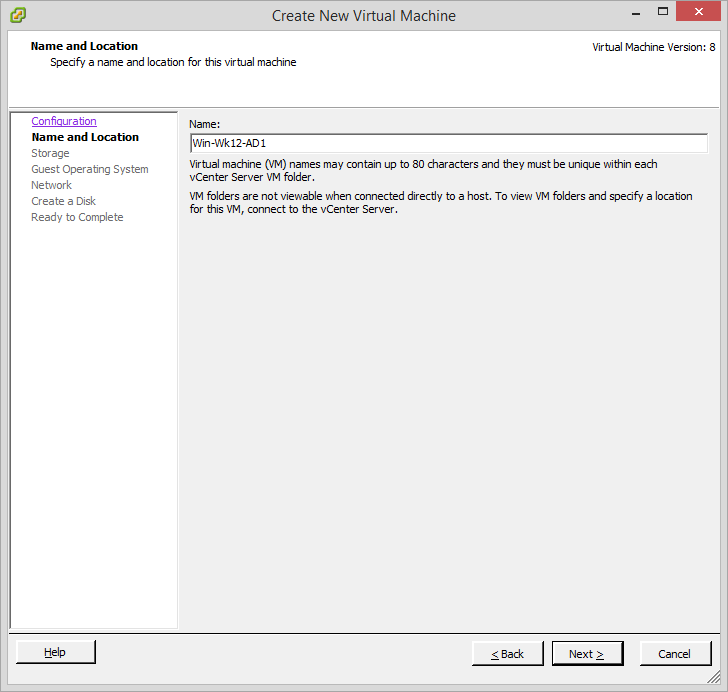Select the Name and Location wizard step
Viewport: 728px width, 692px height.
coord(85,137)
